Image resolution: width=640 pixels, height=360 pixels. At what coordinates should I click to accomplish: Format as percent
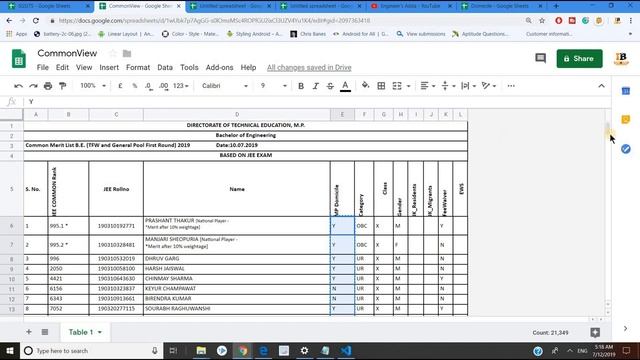coord(134,86)
